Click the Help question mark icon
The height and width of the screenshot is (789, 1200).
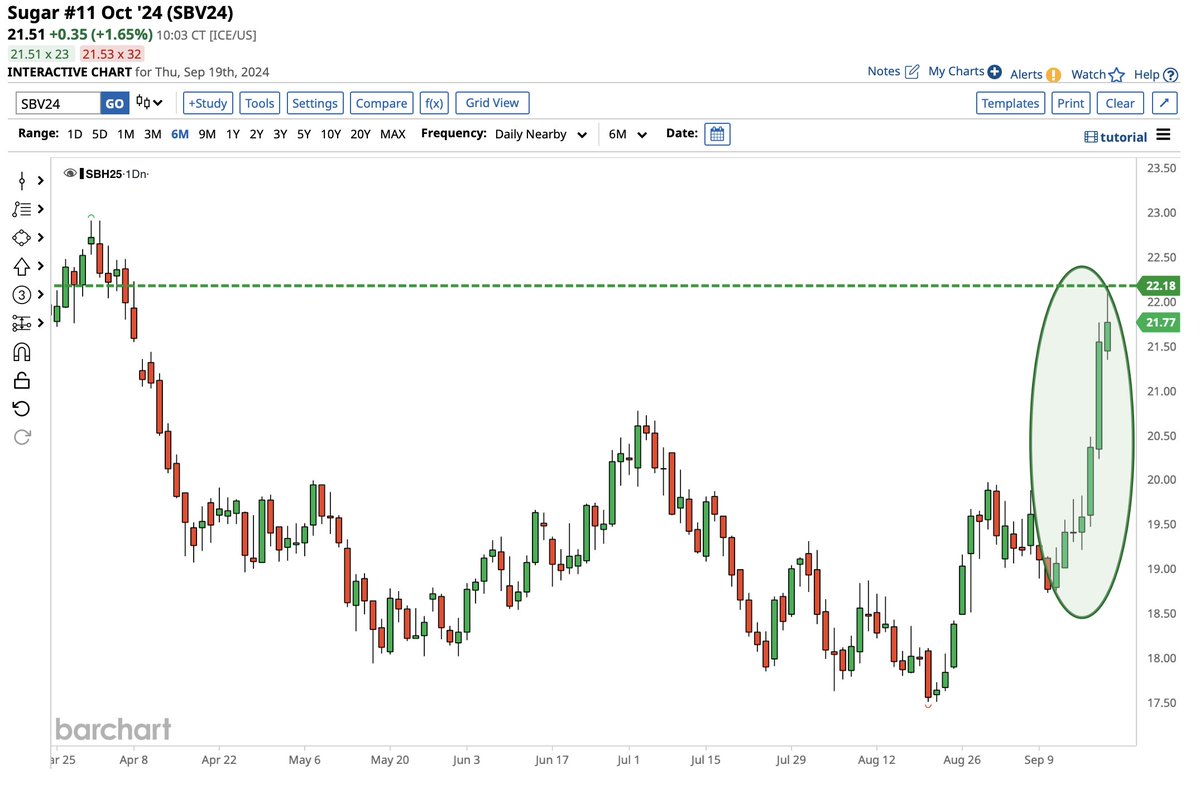[x=1170, y=74]
